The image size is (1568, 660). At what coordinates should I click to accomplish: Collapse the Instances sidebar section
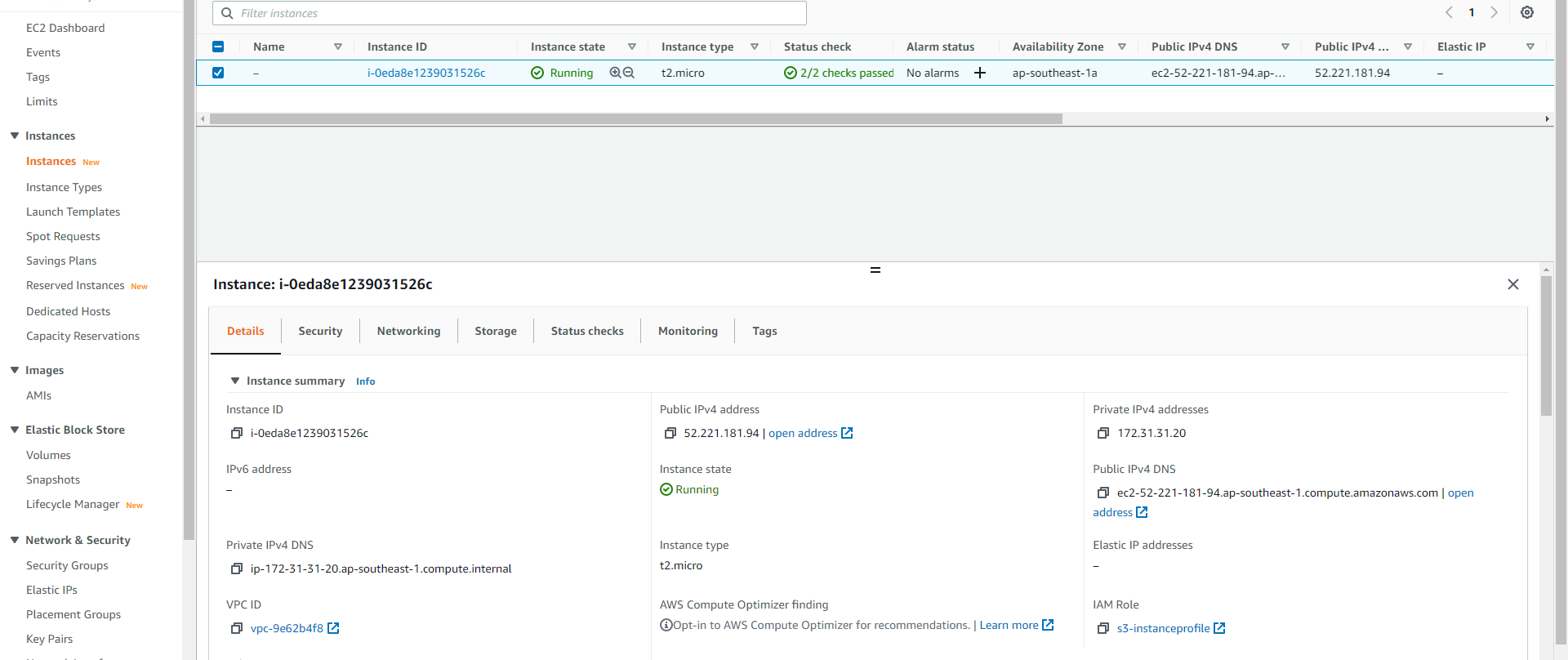(15, 136)
